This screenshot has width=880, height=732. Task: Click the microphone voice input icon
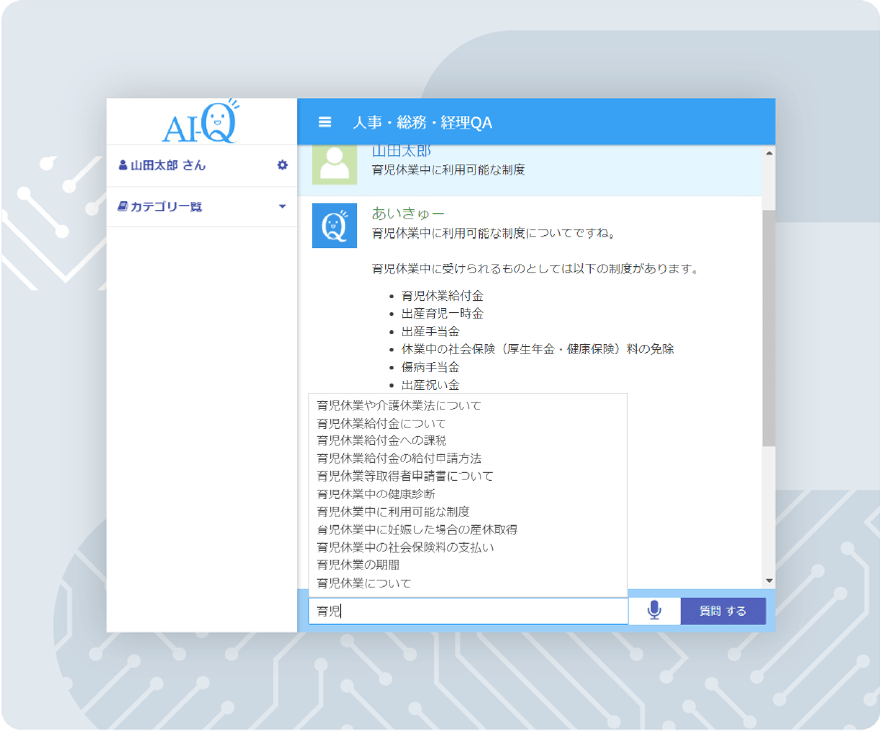tap(654, 610)
